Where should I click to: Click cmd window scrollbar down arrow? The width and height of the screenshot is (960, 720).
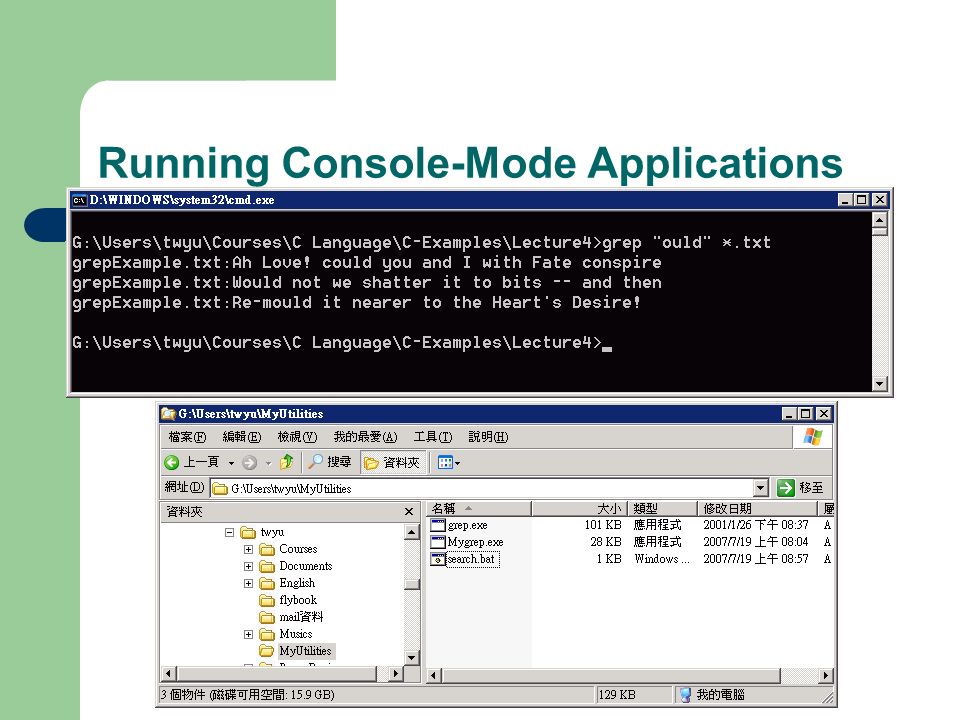coord(879,384)
